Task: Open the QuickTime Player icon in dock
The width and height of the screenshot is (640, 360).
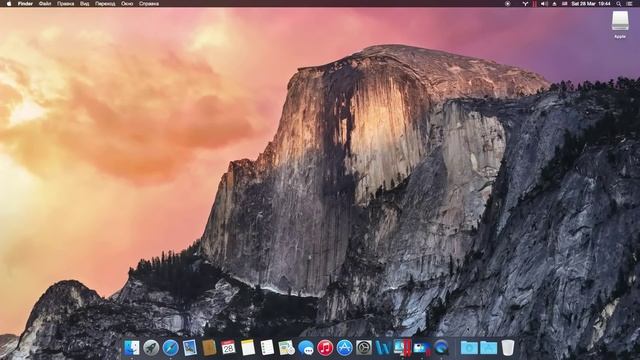Action: pos(441,348)
